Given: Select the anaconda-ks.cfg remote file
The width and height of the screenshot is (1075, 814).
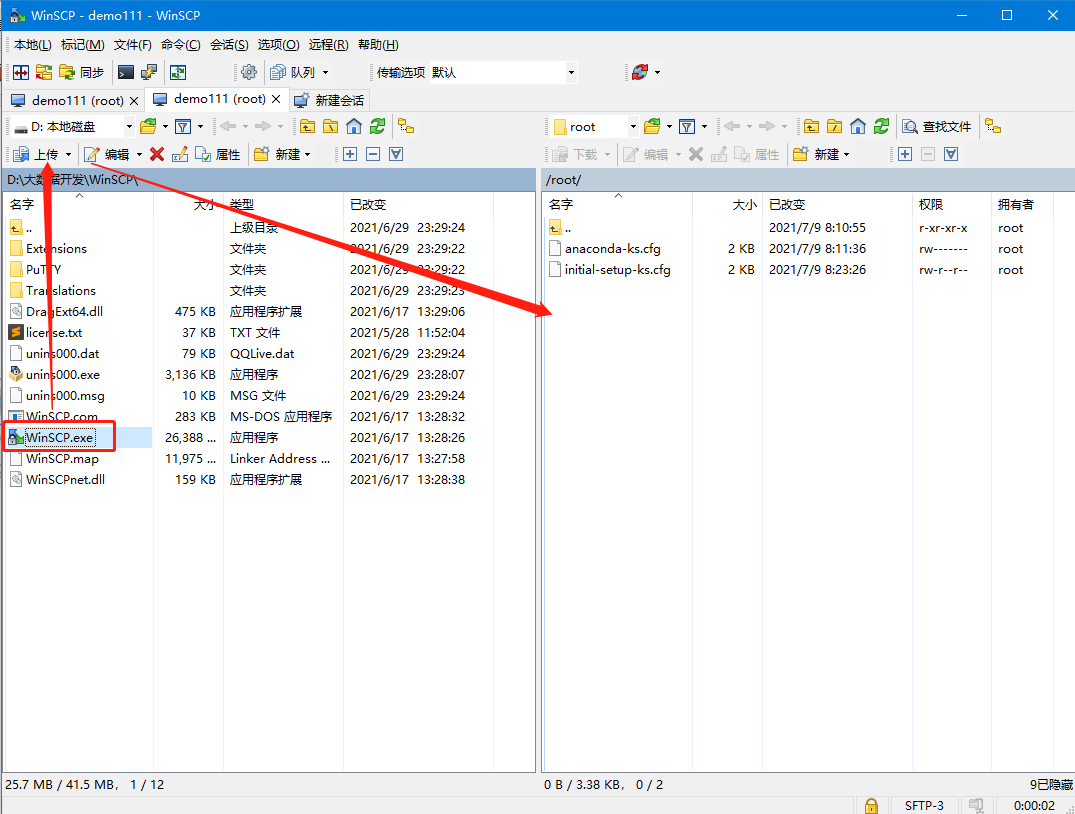Looking at the screenshot, I should click(x=612, y=249).
